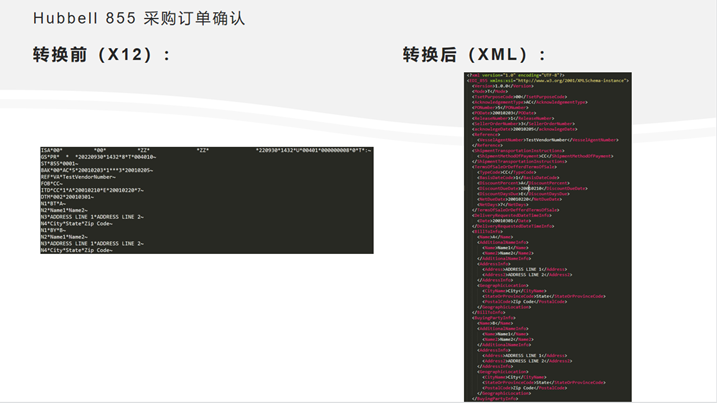Image resolution: width=717 pixels, height=403 pixels.
Task: Click the ISA*00* header line in X12 block
Action: click(206, 150)
